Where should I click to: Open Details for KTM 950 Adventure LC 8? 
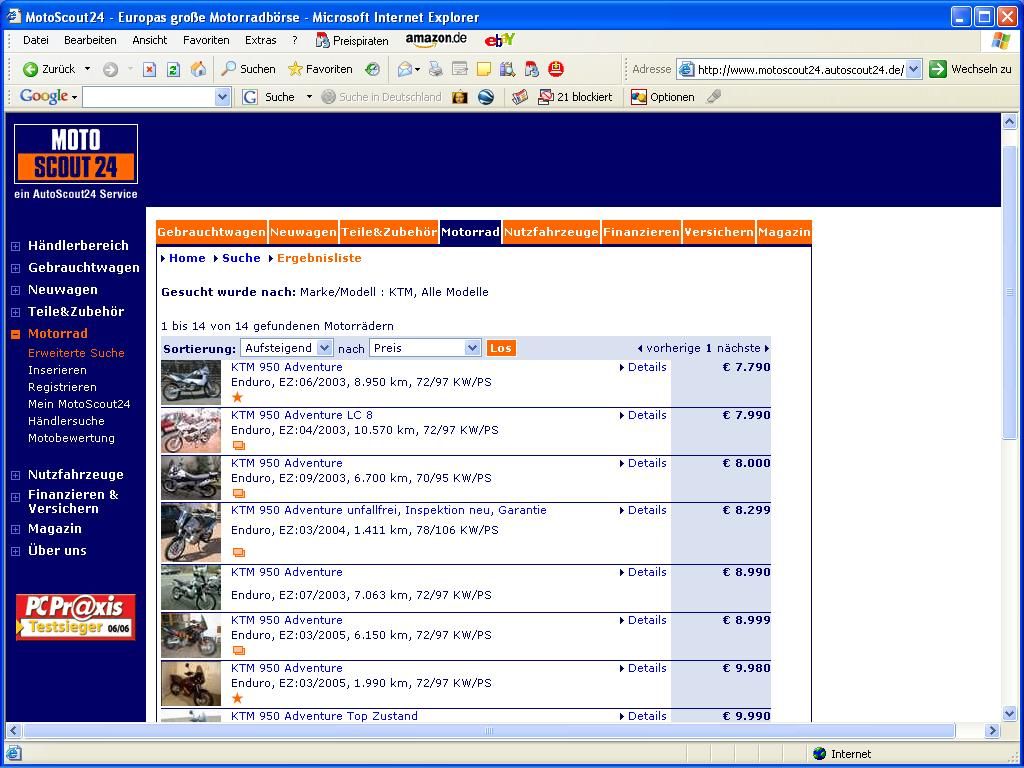(646, 415)
